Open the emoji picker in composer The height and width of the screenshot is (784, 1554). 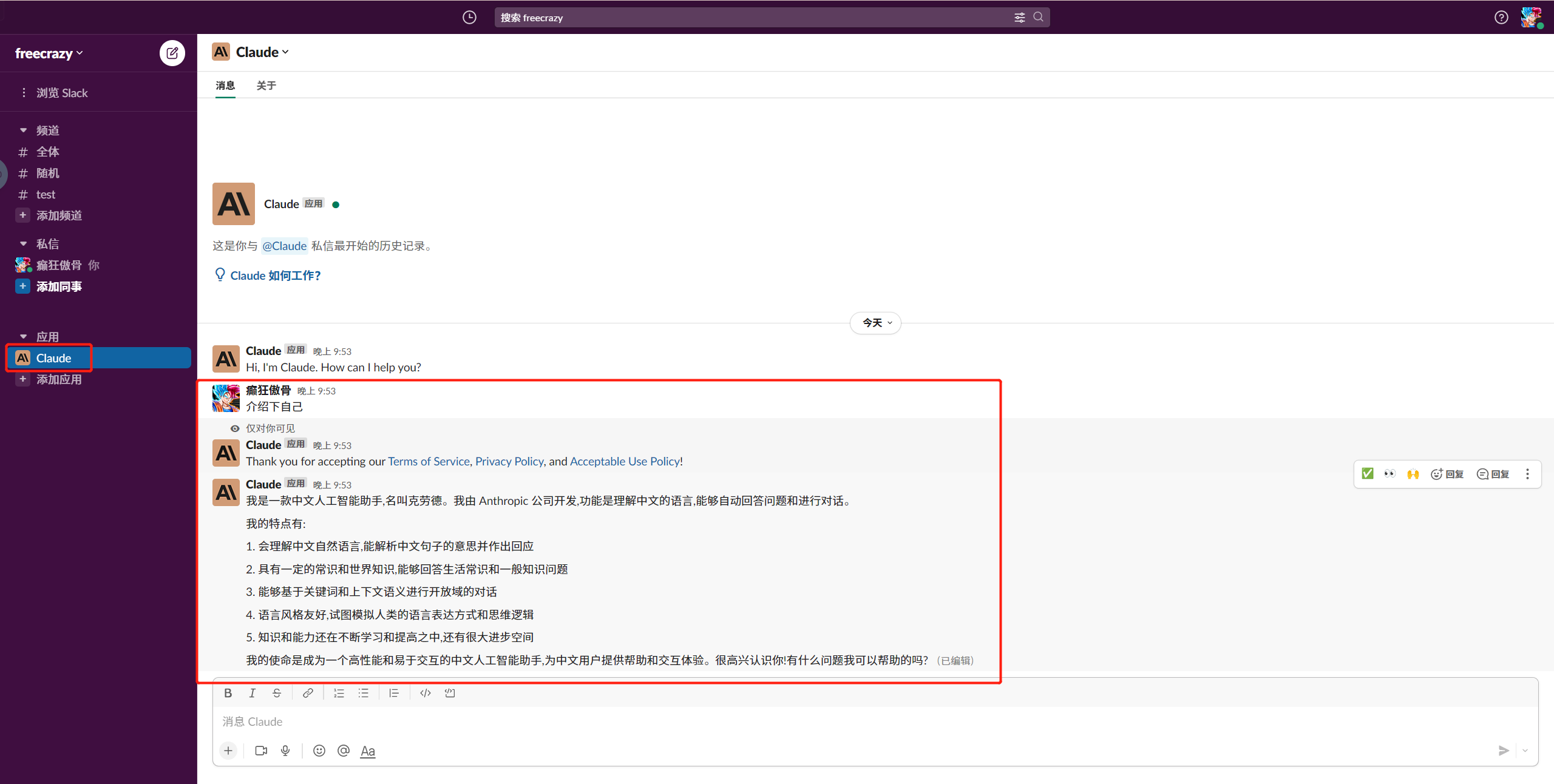tap(319, 751)
